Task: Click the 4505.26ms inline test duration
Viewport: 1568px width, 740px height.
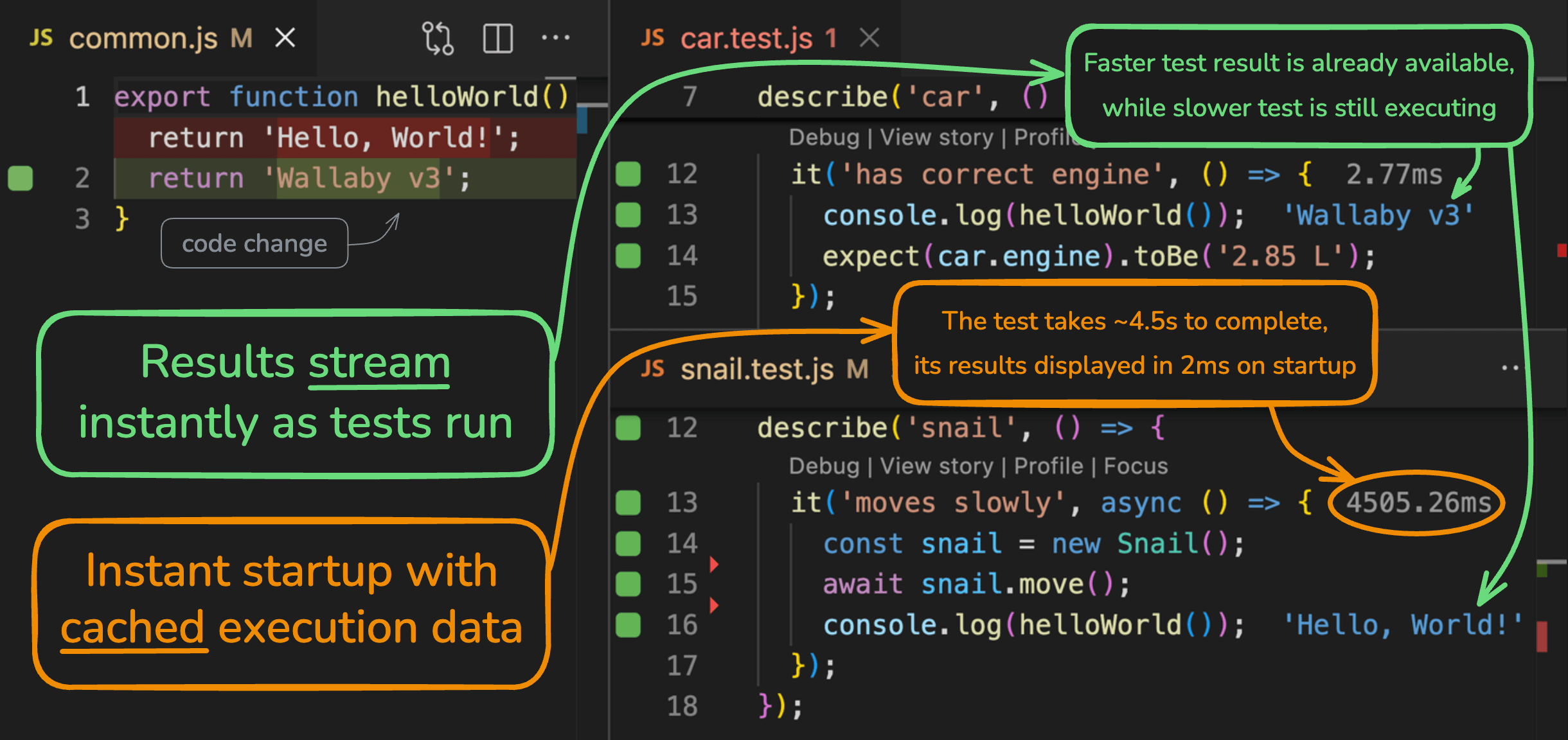Action: [x=1418, y=502]
